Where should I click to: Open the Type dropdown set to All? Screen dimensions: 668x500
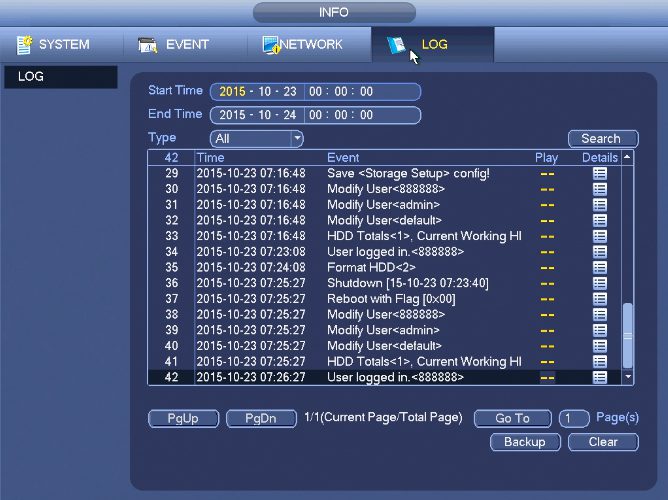pyautogui.click(x=257, y=138)
